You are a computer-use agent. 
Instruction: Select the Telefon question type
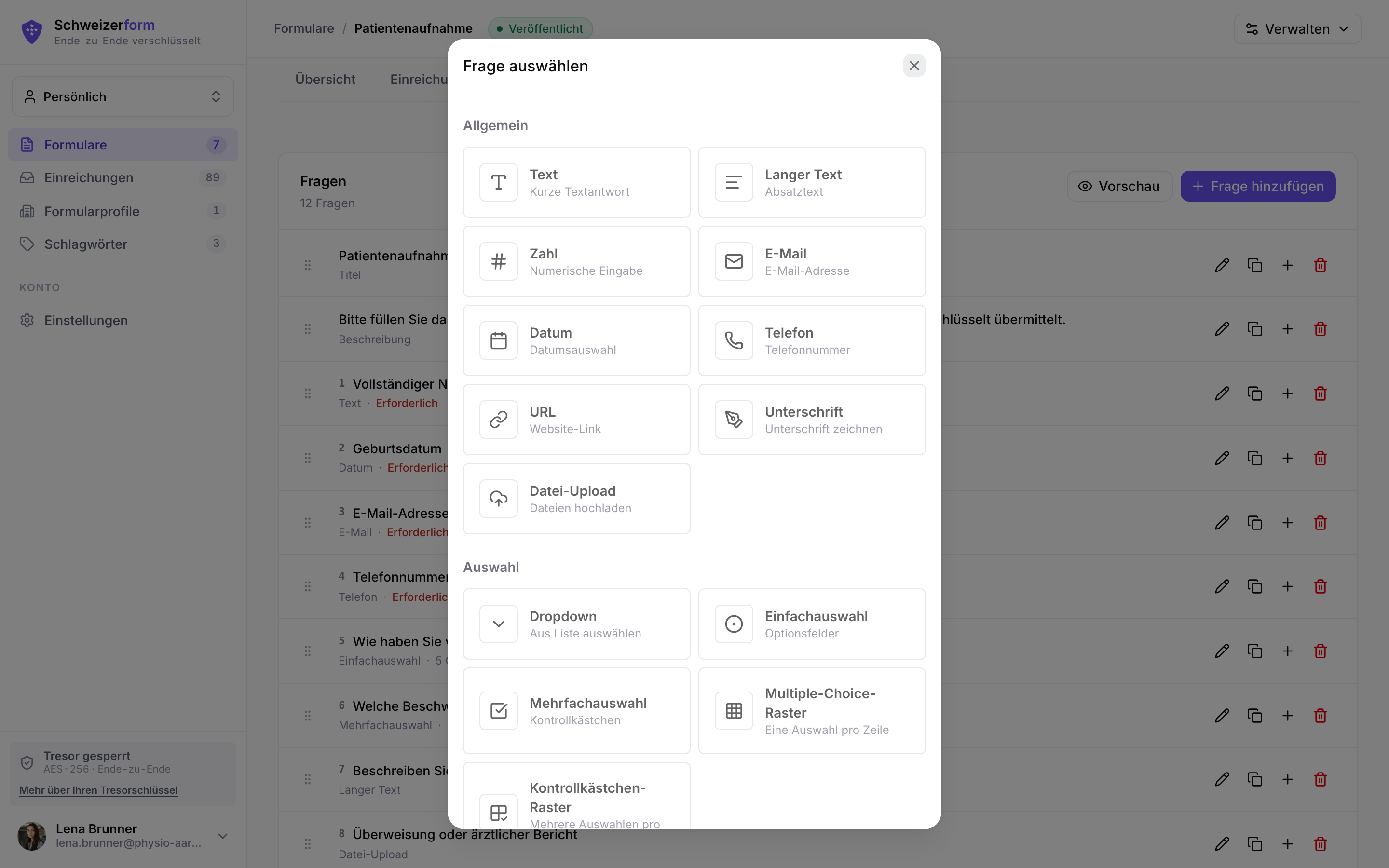812,340
